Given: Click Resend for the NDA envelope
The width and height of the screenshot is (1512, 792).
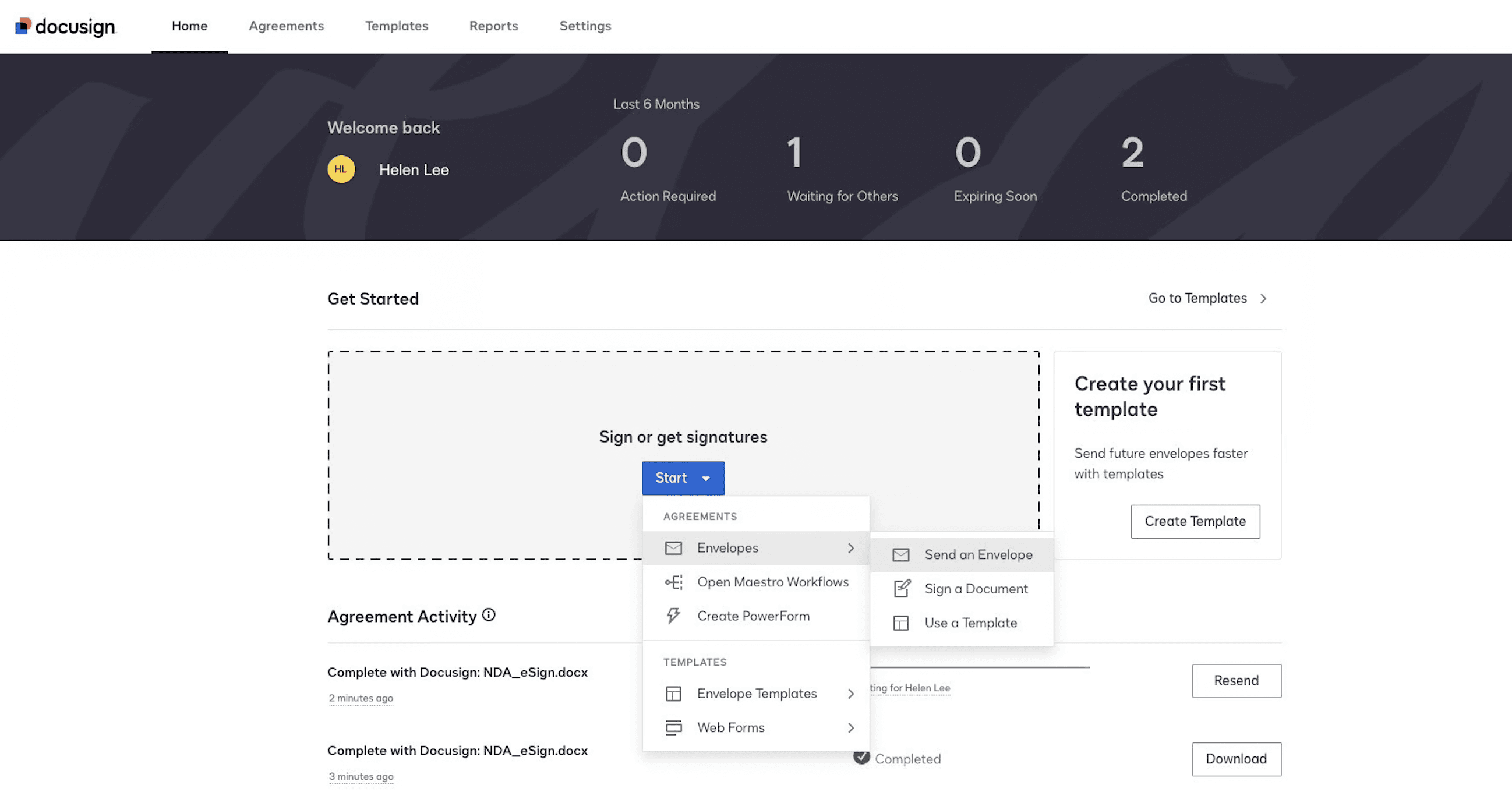Looking at the screenshot, I should pyautogui.click(x=1236, y=681).
